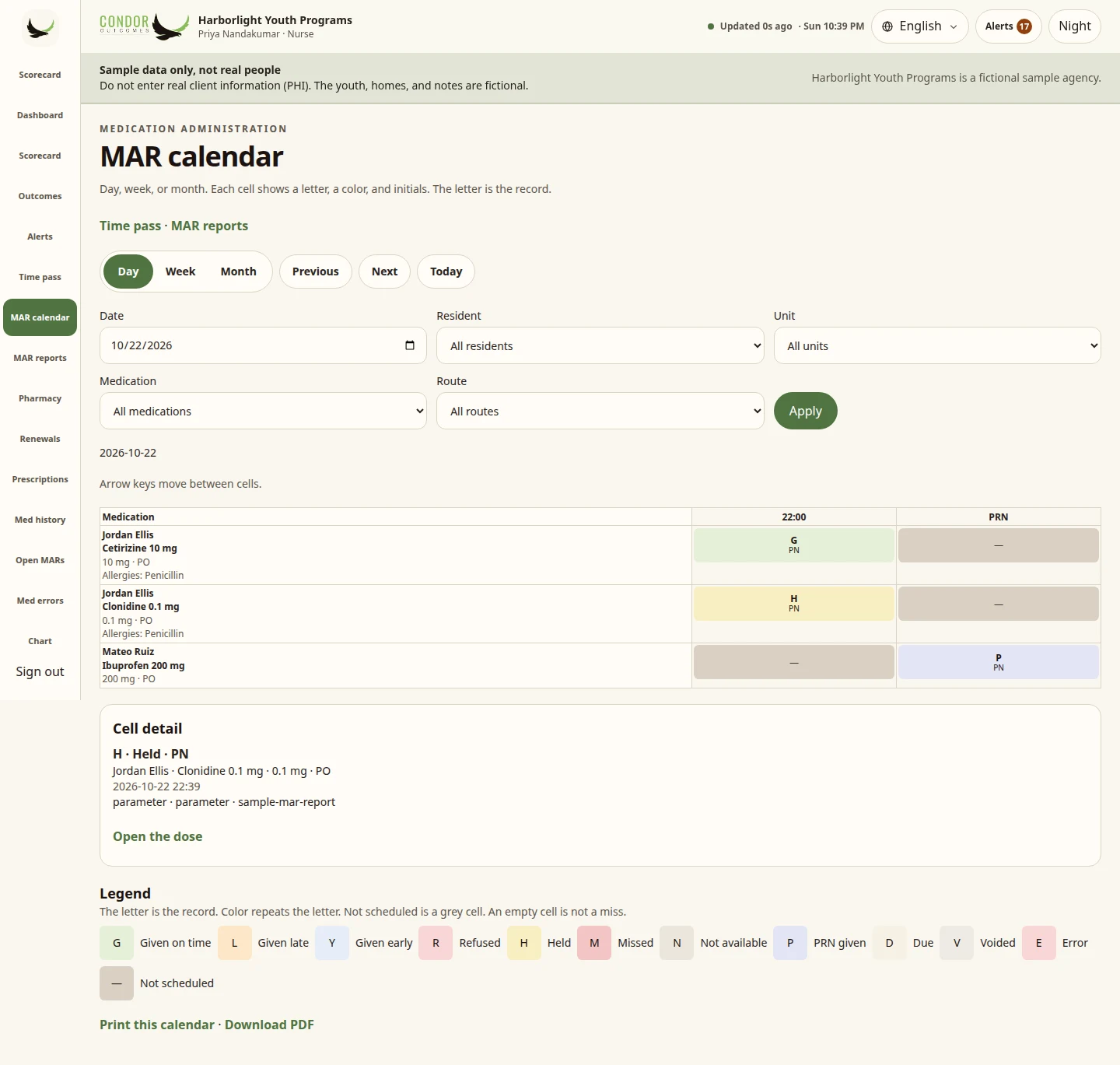
Task: Open Outcomes from the sidebar
Action: (x=40, y=196)
